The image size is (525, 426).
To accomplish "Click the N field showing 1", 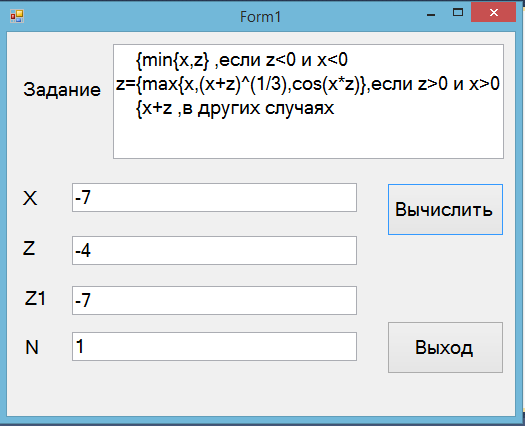I will 214,346.
